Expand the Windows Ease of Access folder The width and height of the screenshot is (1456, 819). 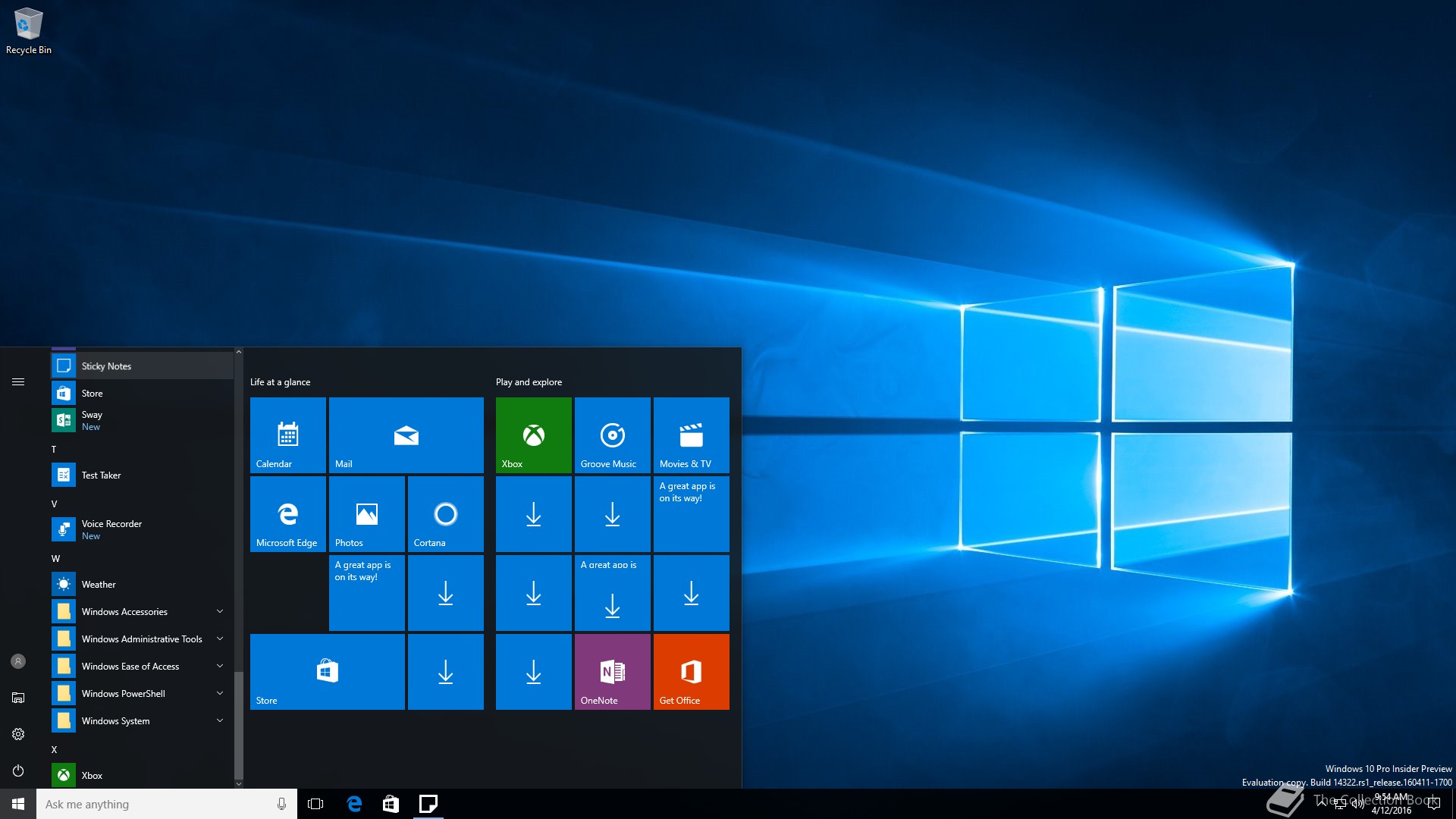pyautogui.click(x=142, y=667)
